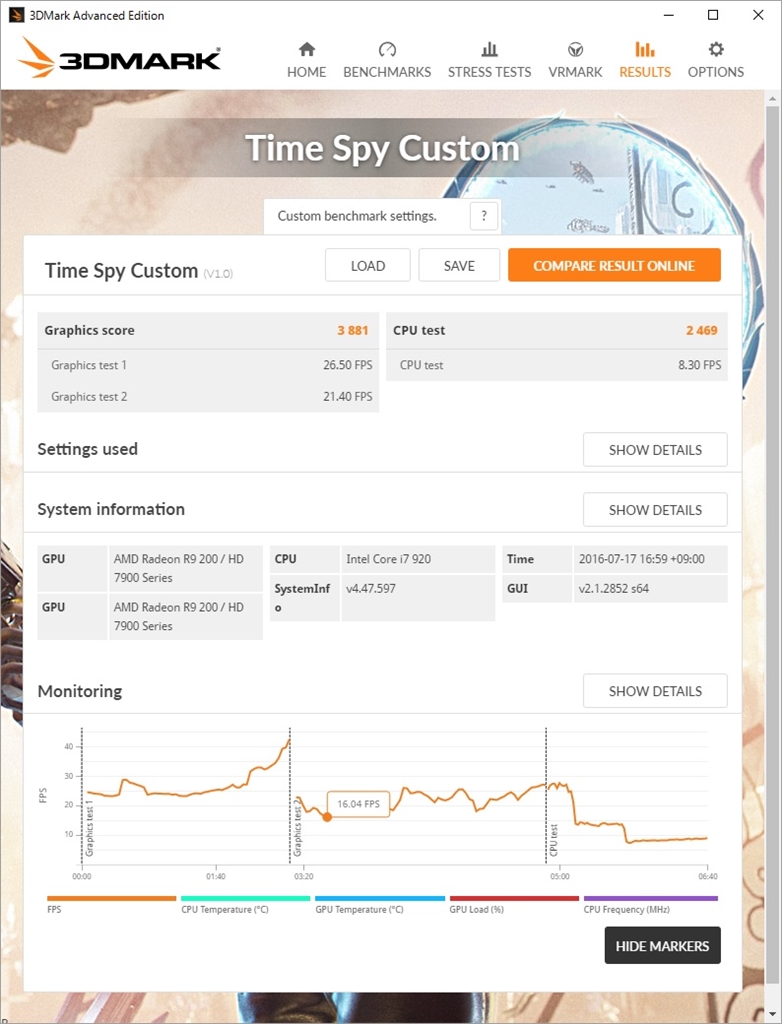Click Compare Result Online button
This screenshot has height=1024, width=782.
click(x=614, y=265)
